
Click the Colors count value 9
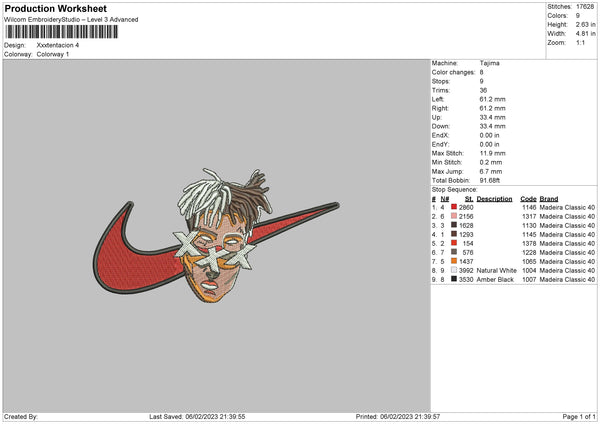tap(578, 16)
